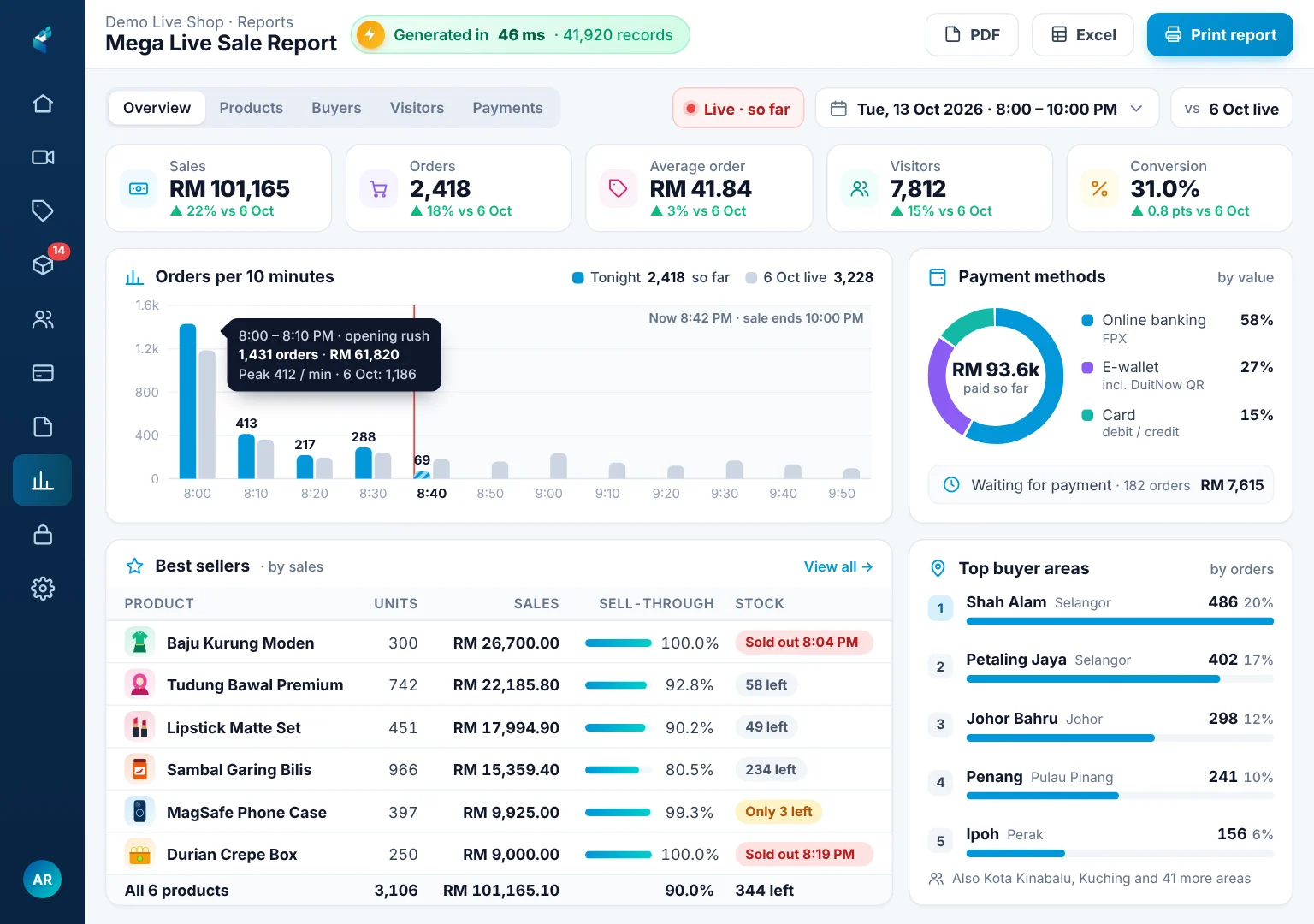This screenshot has height=924, width=1314.
Task: Click the Print report button
Action: tap(1220, 35)
